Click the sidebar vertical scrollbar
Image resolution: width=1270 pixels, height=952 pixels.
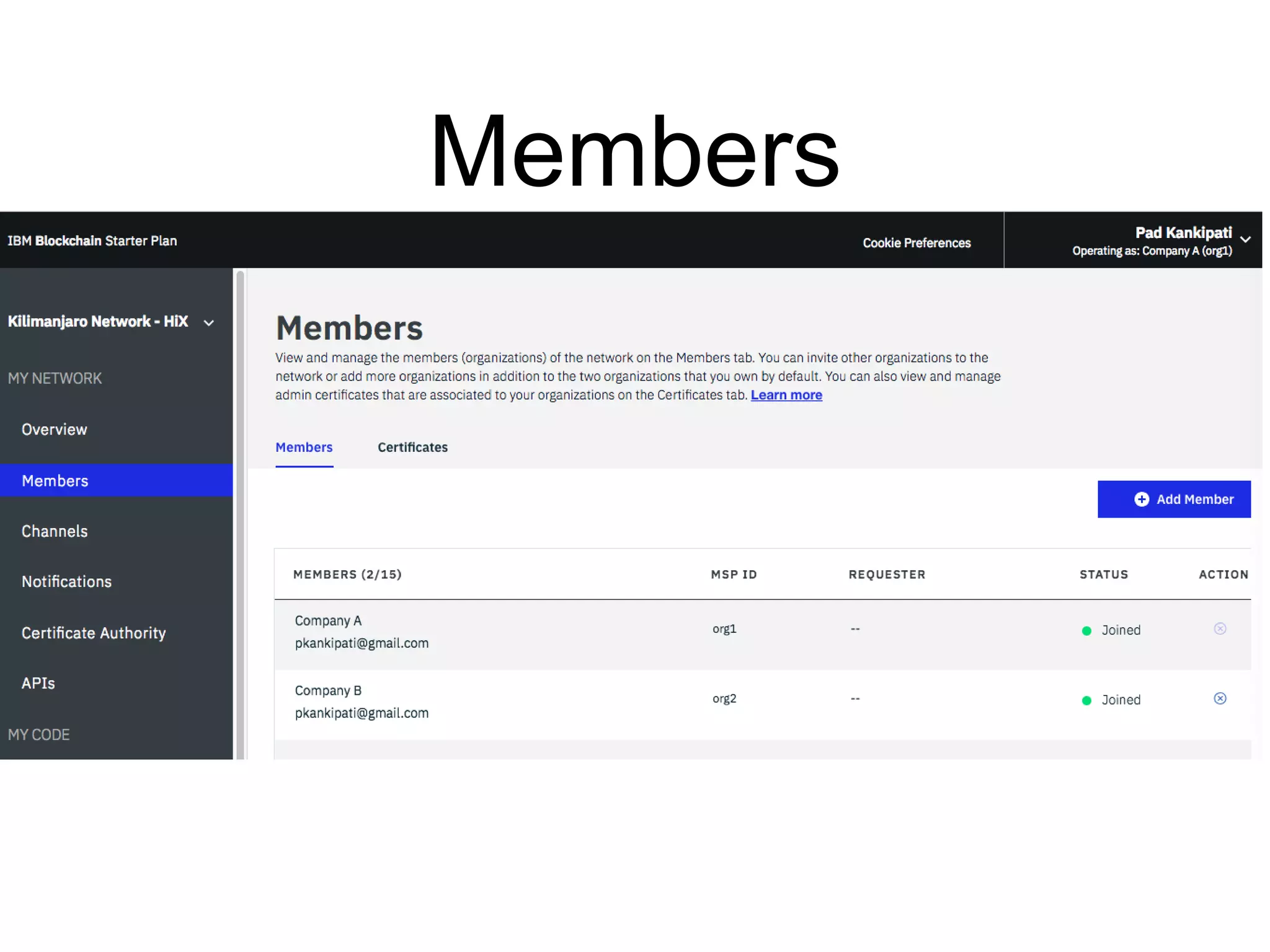click(240, 514)
